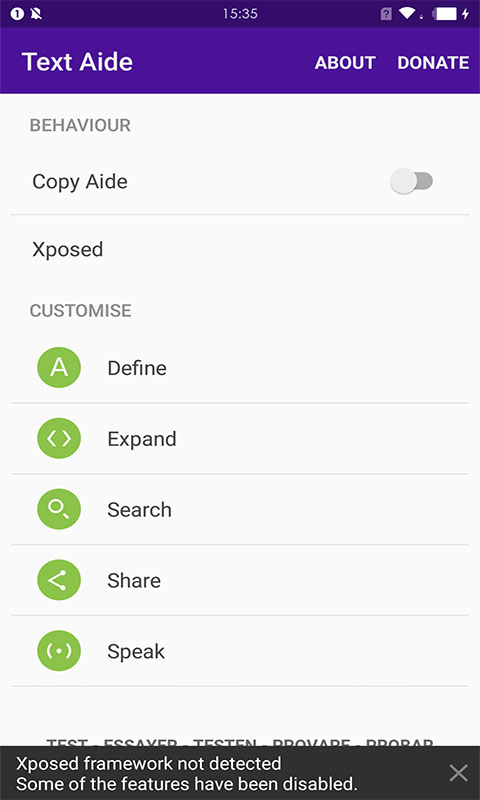The width and height of the screenshot is (480, 800).
Task: Select the Search list entry
Action: point(240,509)
